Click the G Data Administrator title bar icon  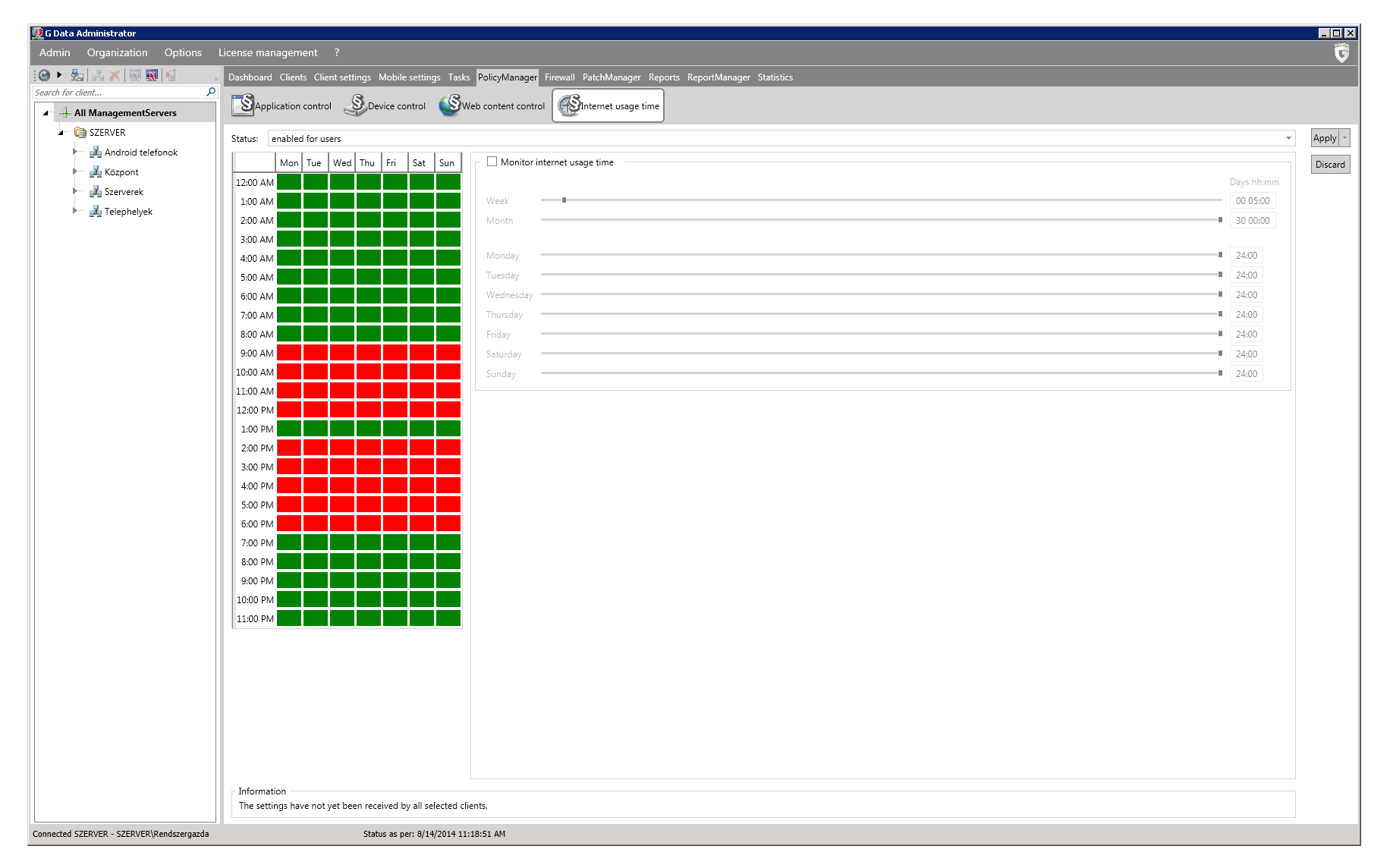coord(38,33)
